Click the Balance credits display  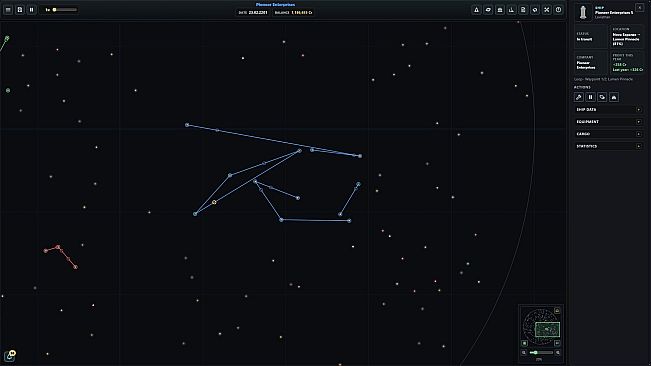point(293,12)
